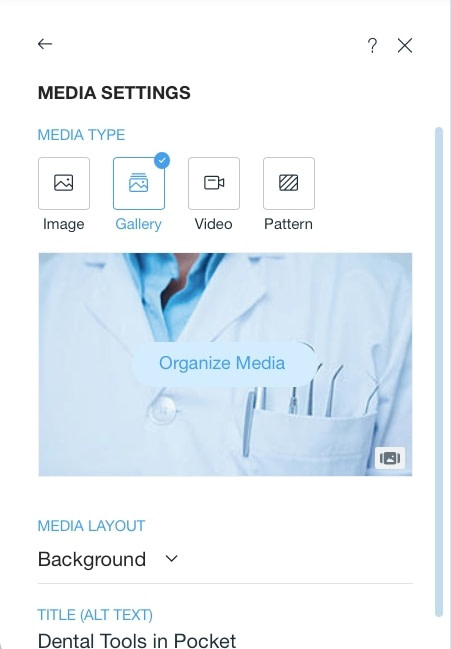Close the Media Settings panel
This screenshot has height=649, width=451.
pyautogui.click(x=405, y=46)
